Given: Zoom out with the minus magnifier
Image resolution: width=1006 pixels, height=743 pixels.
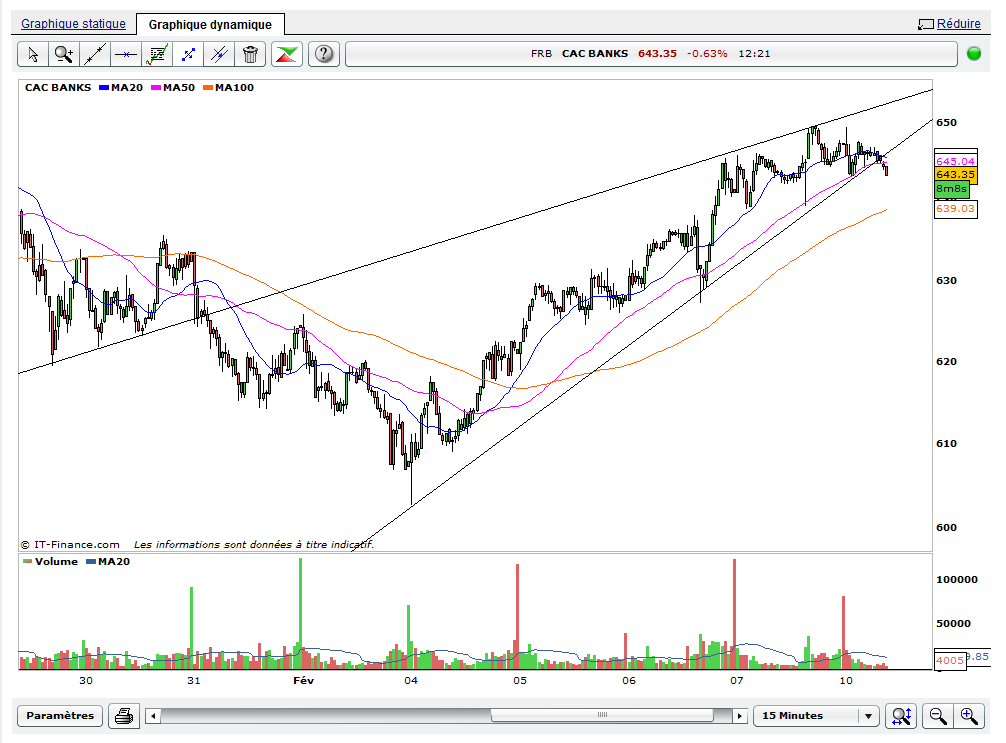Looking at the screenshot, I should pyautogui.click(x=938, y=716).
